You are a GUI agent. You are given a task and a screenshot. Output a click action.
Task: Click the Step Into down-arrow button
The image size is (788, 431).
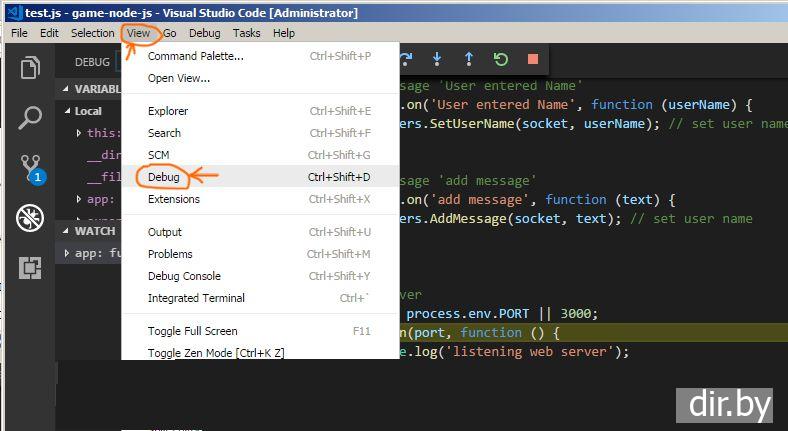[x=437, y=59]
